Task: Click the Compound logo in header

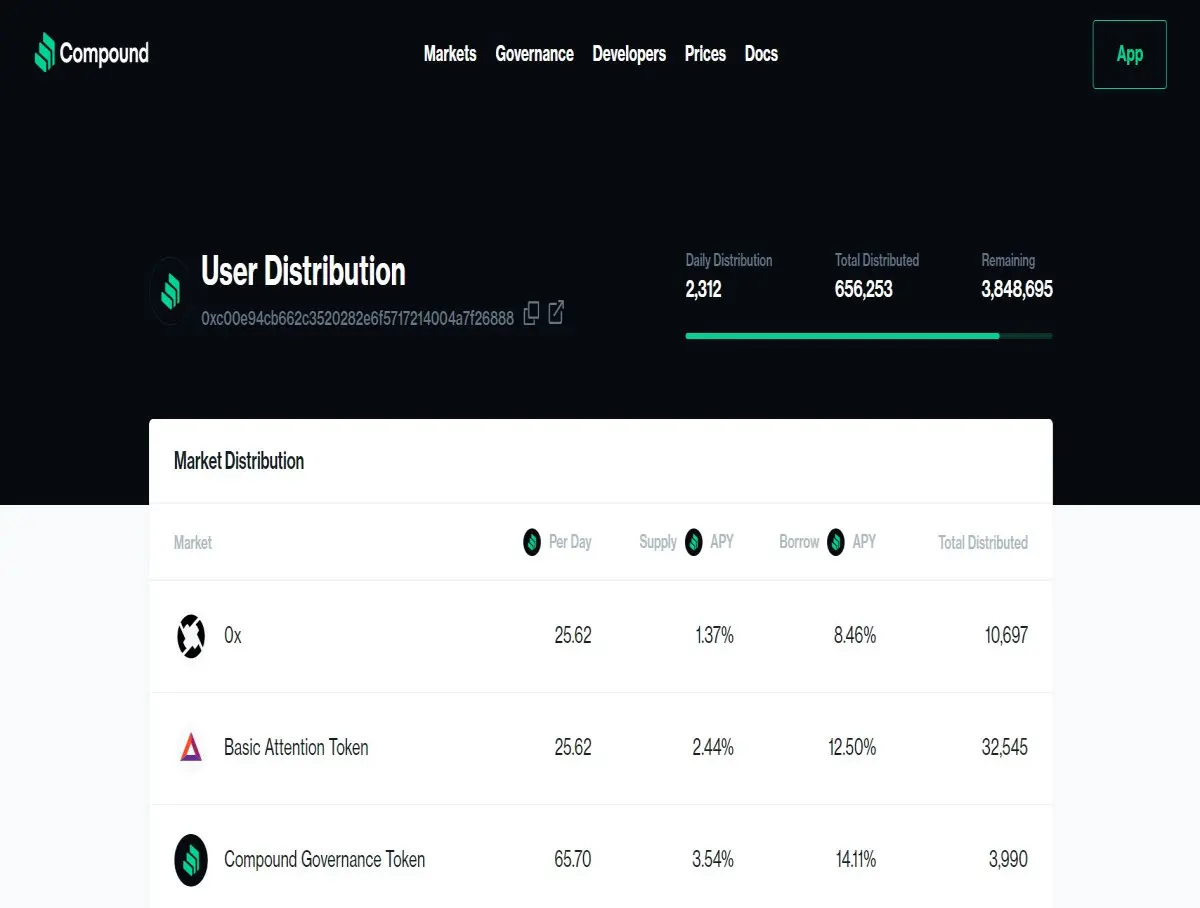Action: click(92, 53)
